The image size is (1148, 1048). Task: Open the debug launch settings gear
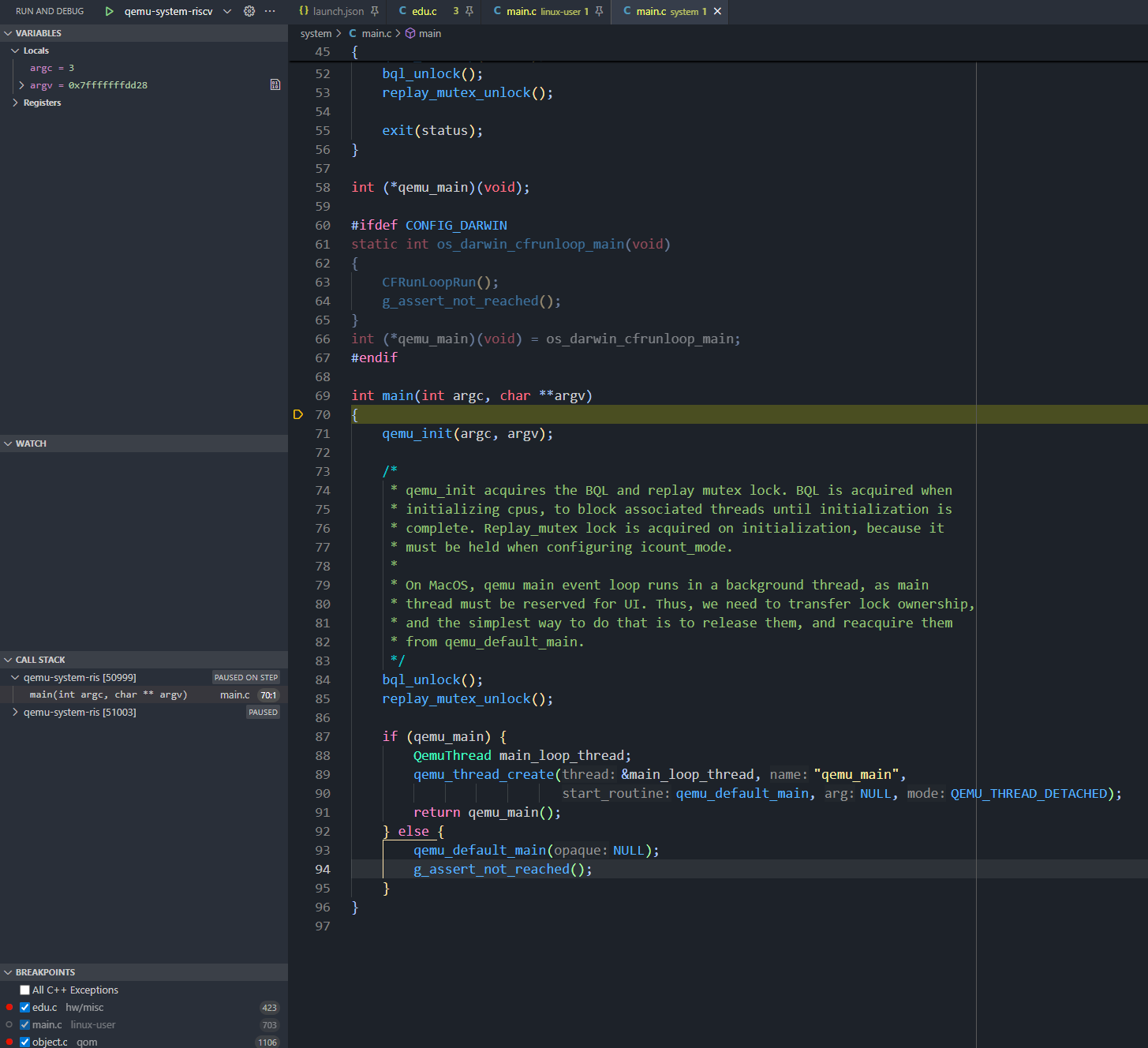249,11
